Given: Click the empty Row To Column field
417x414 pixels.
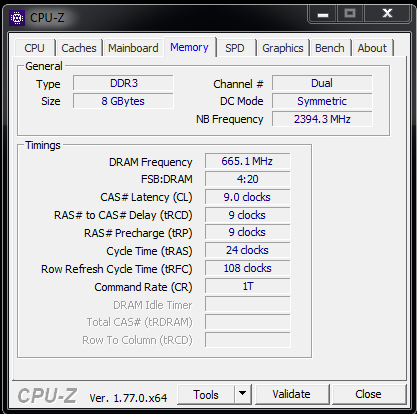Looking at the screenshot, I should tap(247, 340).
